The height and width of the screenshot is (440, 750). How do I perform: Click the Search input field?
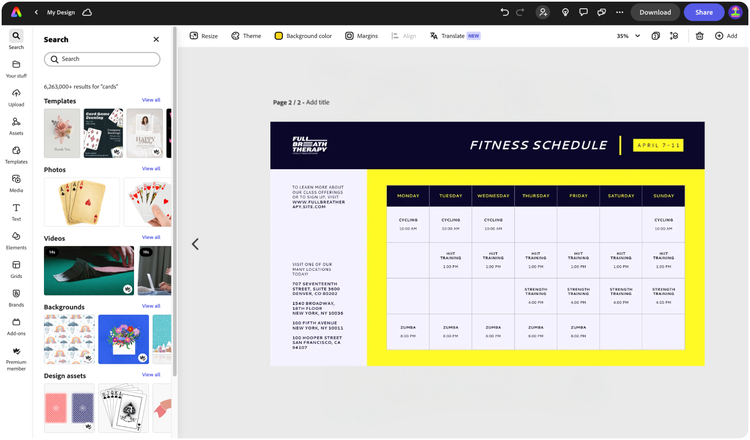click(x=102, y=59)
